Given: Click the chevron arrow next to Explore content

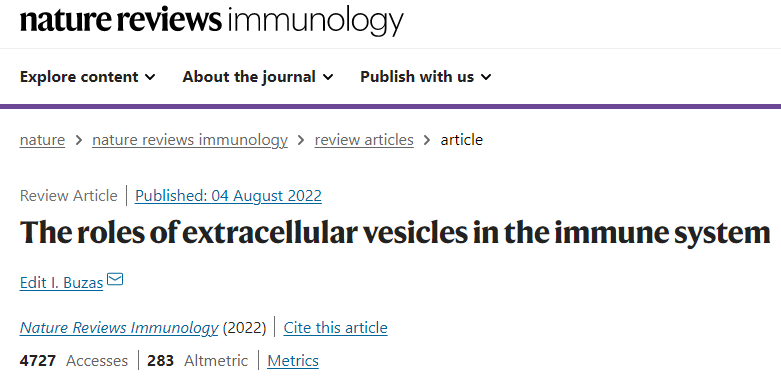Looking at the screenshot, I should [x=150, y=77].
